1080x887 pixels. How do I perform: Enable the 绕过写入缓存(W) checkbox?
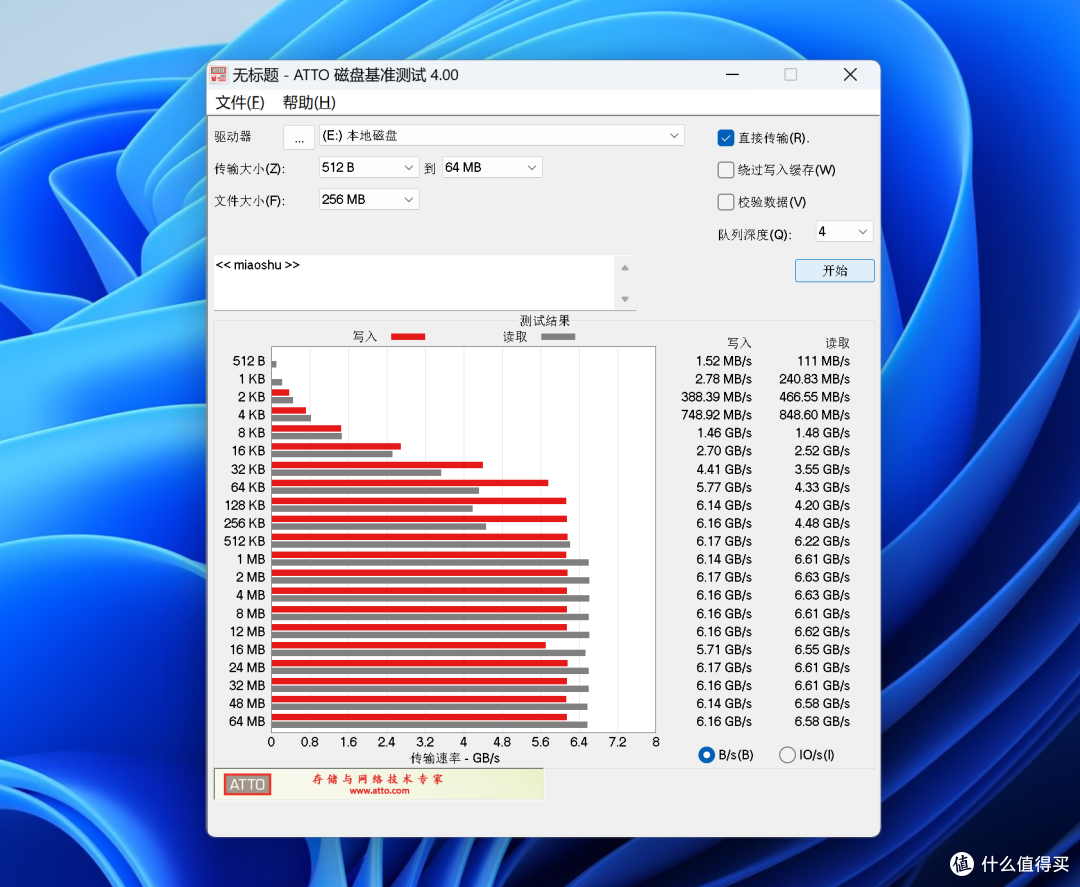(x=725, y=169)
